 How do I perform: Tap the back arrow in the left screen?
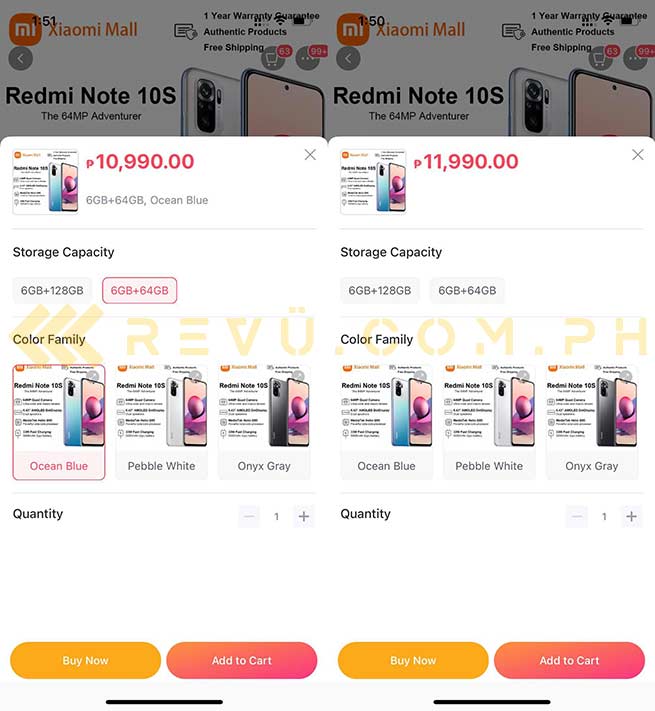pyautogui.click(x=20, y=58)
